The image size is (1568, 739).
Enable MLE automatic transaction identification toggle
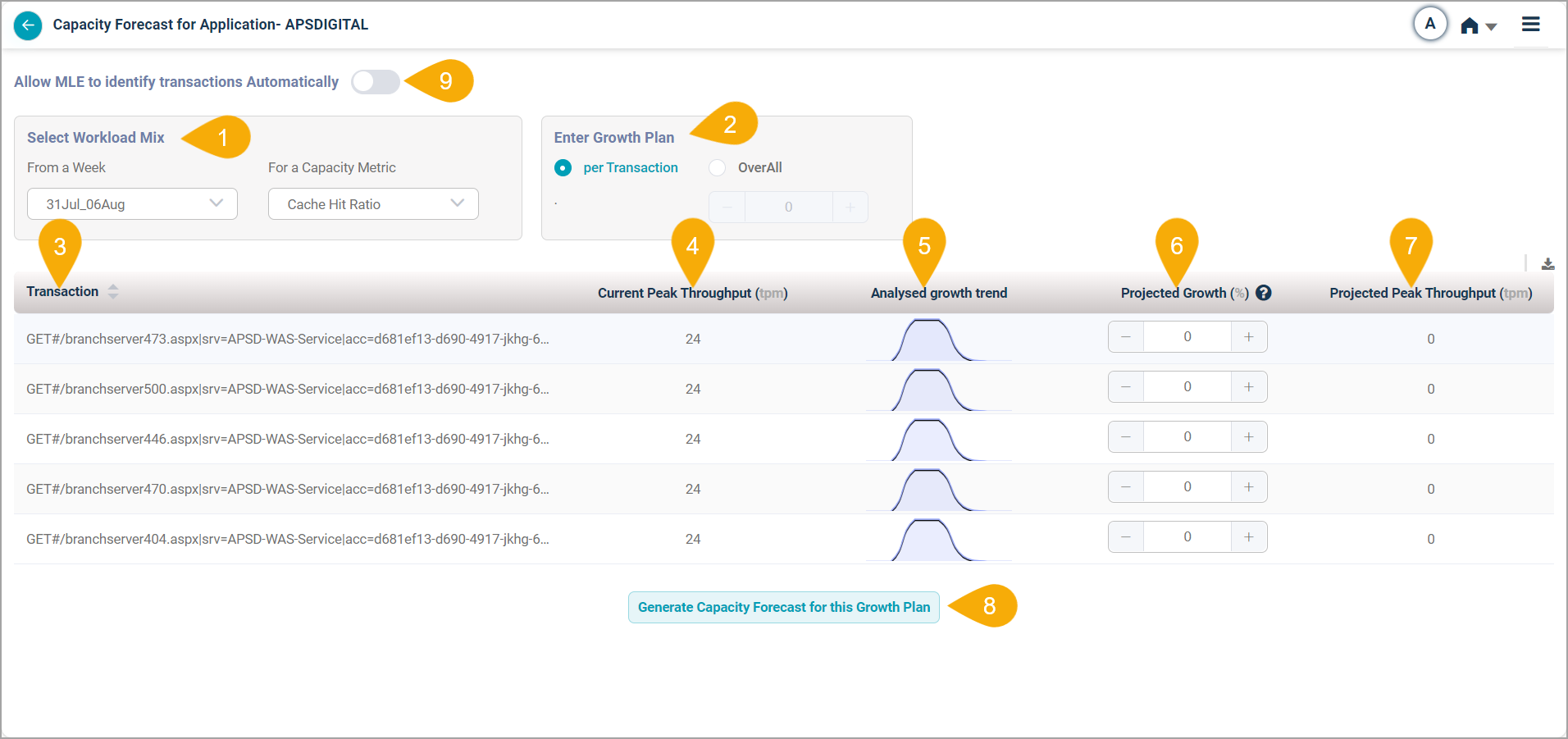[x=375, y=82]
